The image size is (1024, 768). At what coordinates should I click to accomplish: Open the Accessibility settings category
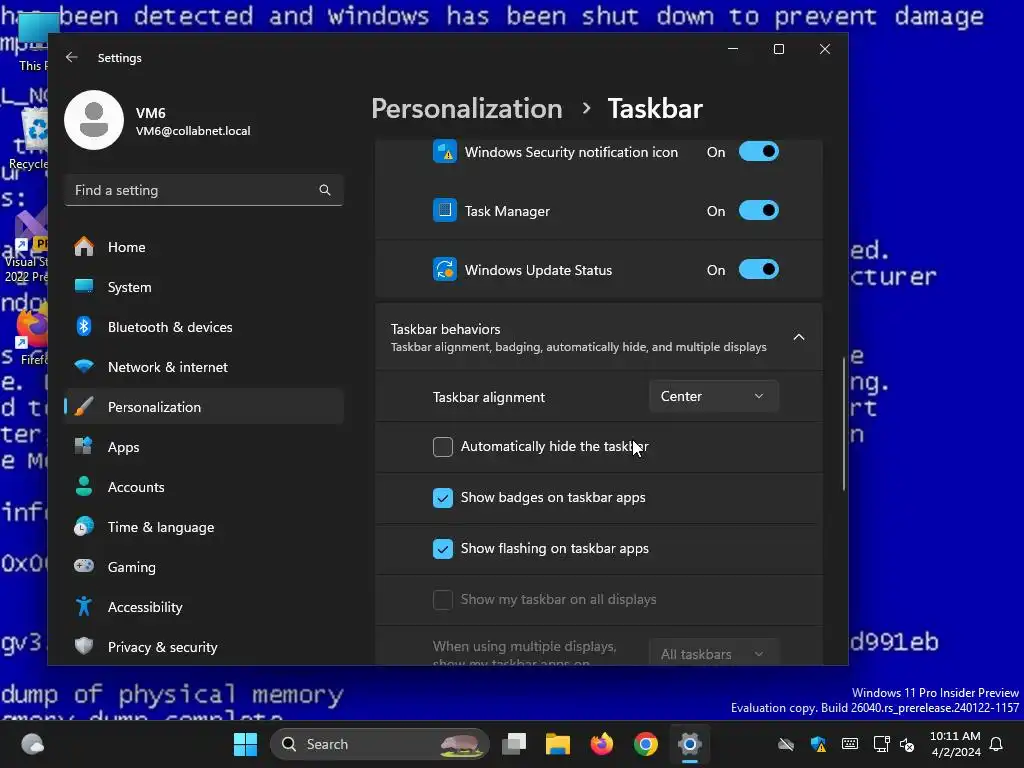pos(204,607)
